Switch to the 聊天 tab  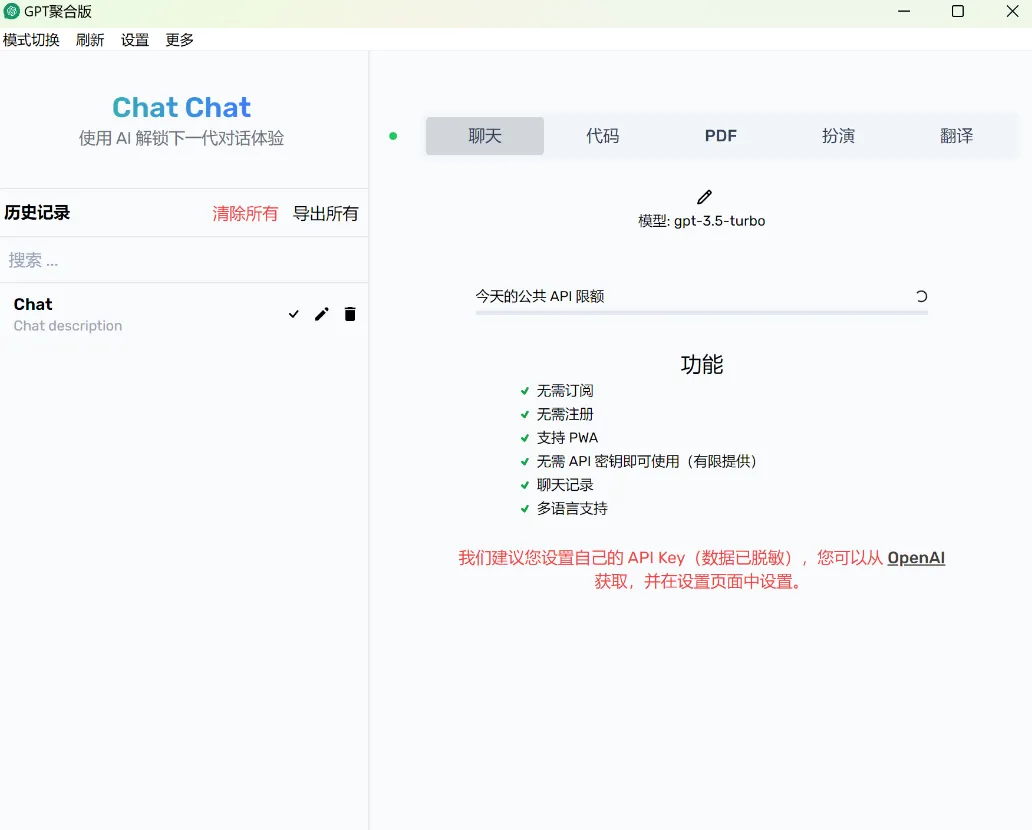[484, 136]
